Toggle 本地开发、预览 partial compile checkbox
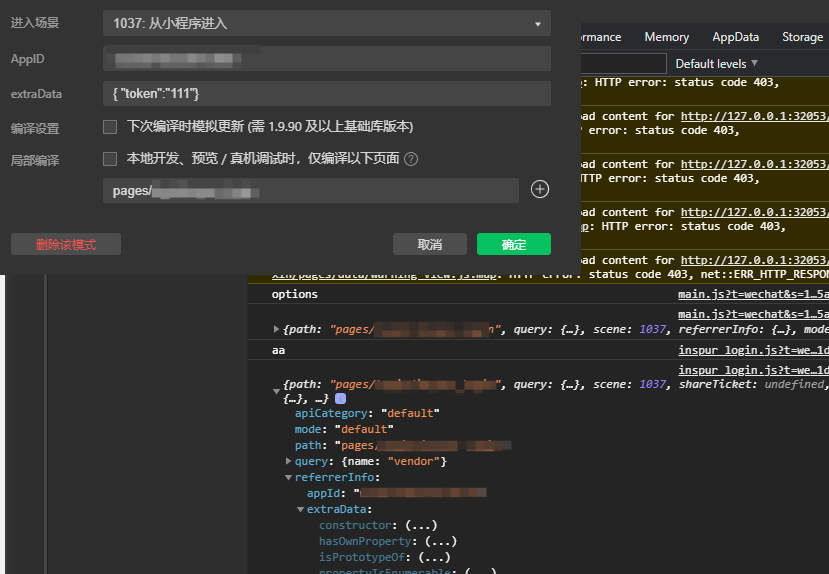Image resolution: width=829 pixels, height=574 pixels. pos(110,159)
